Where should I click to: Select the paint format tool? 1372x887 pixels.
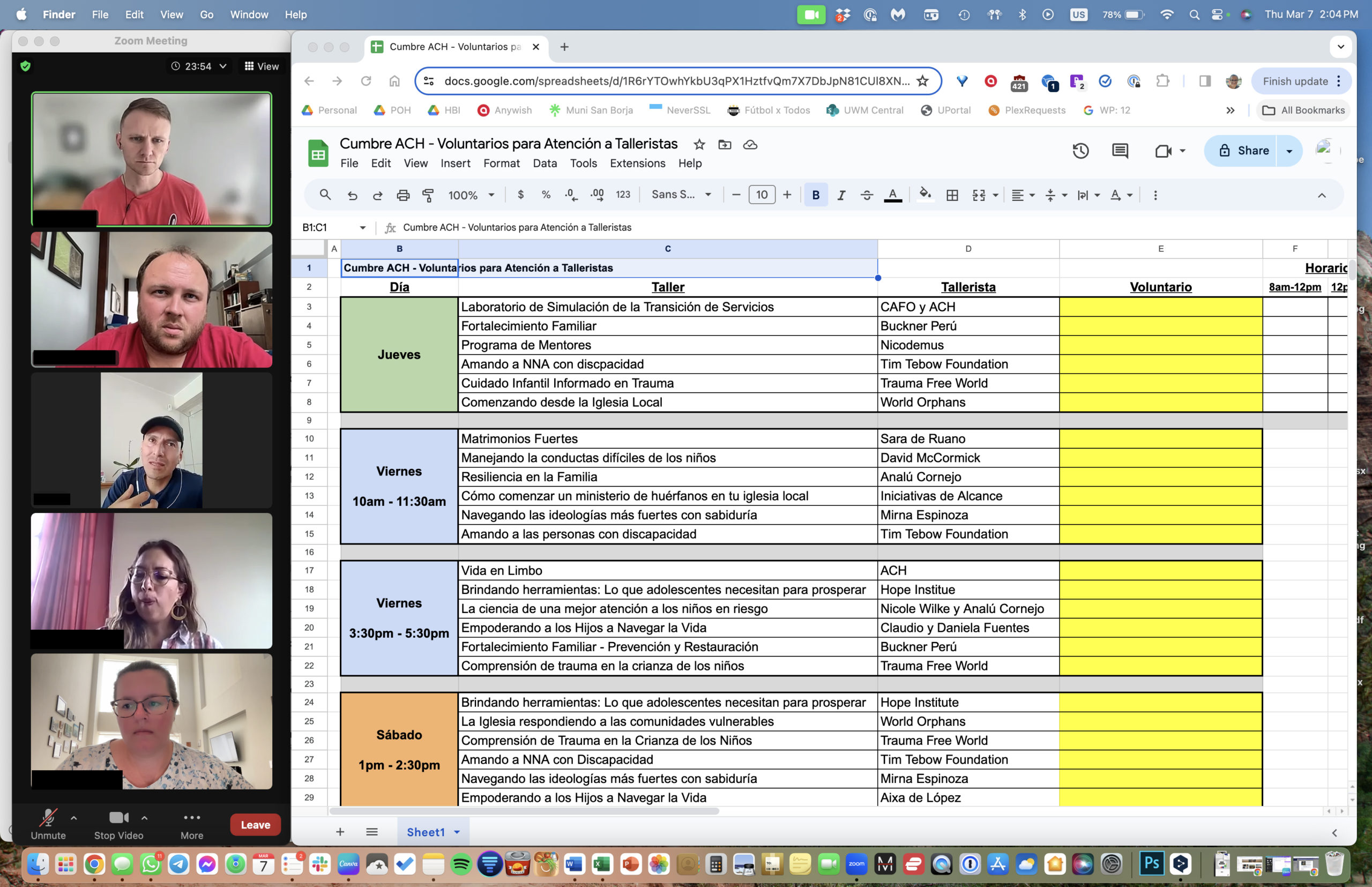pyautogui.click(x=428, y=195)
